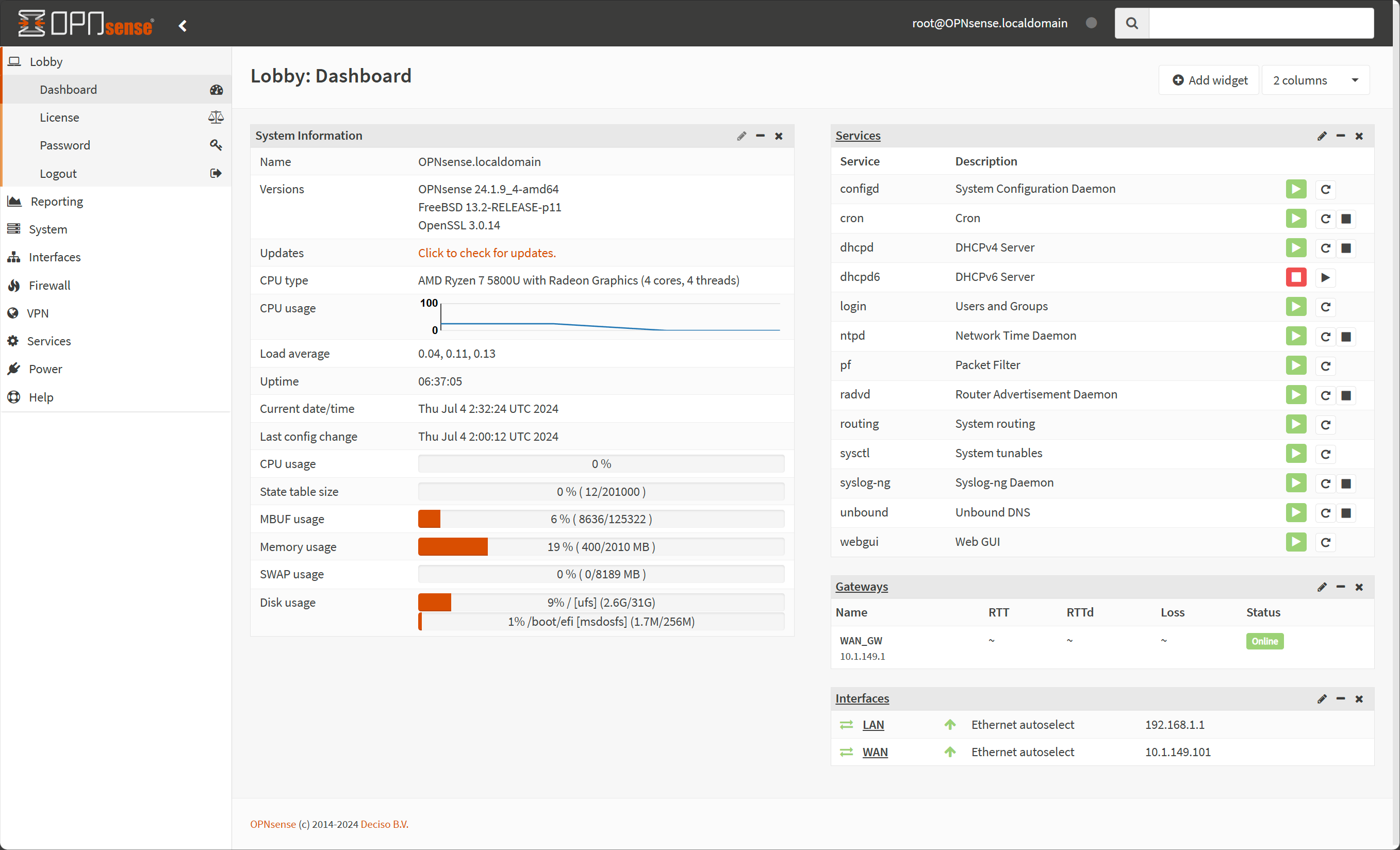
Task: Open the License menu item
Action: 59,118
